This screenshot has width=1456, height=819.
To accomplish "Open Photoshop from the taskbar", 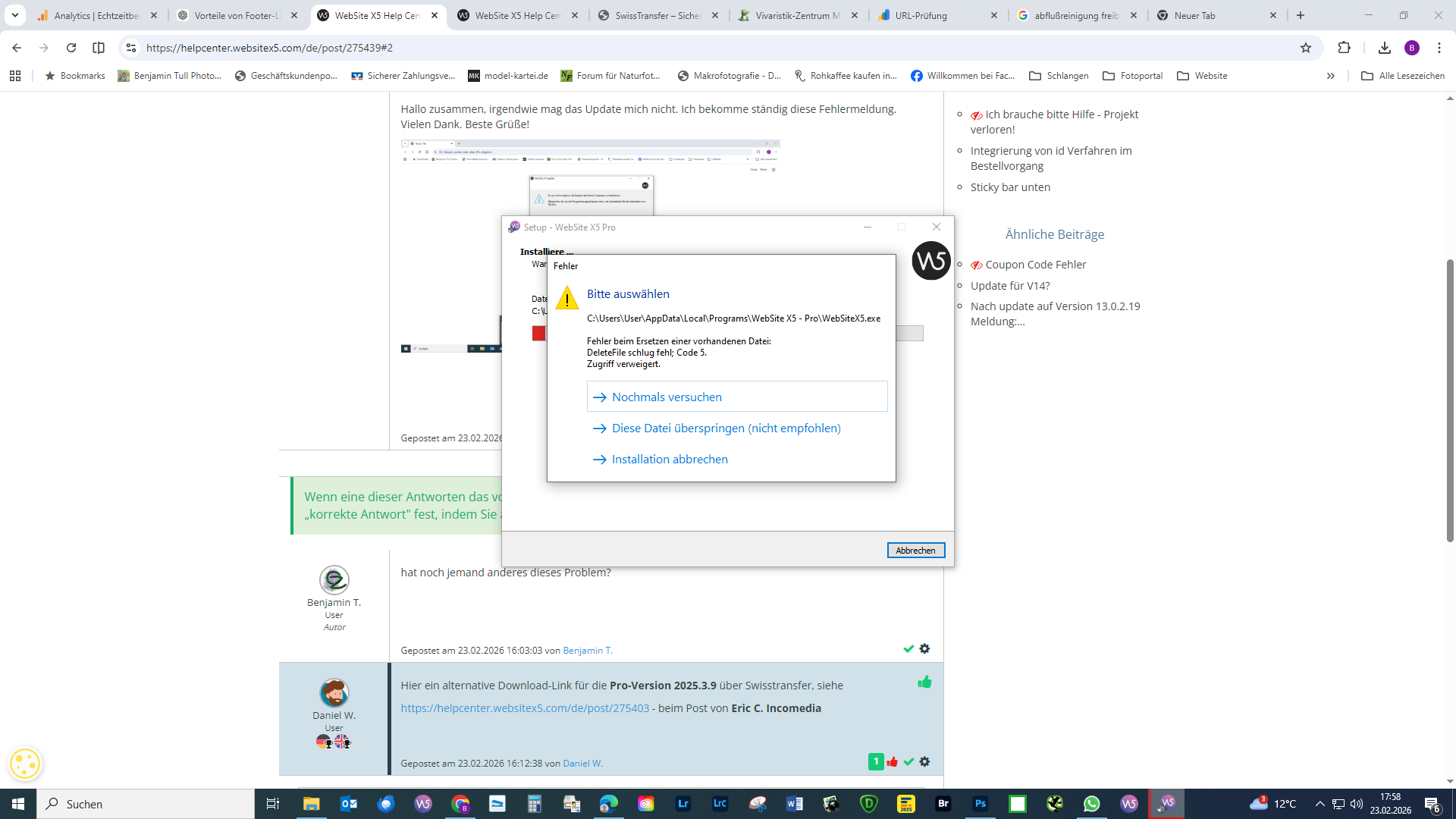I will [981, 804].
